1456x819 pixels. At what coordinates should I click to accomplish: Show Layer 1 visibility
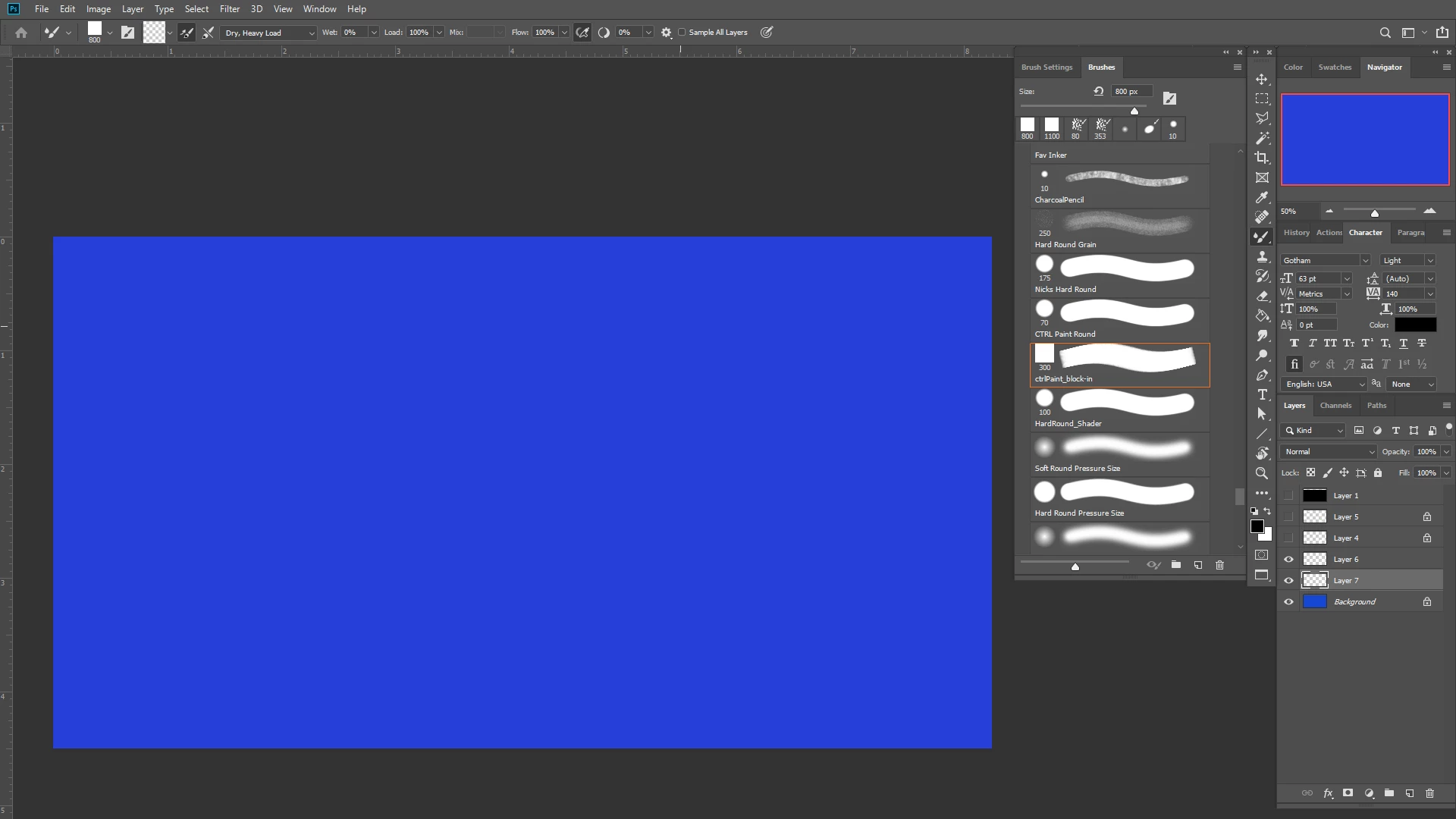click(x=1288, y=496)
